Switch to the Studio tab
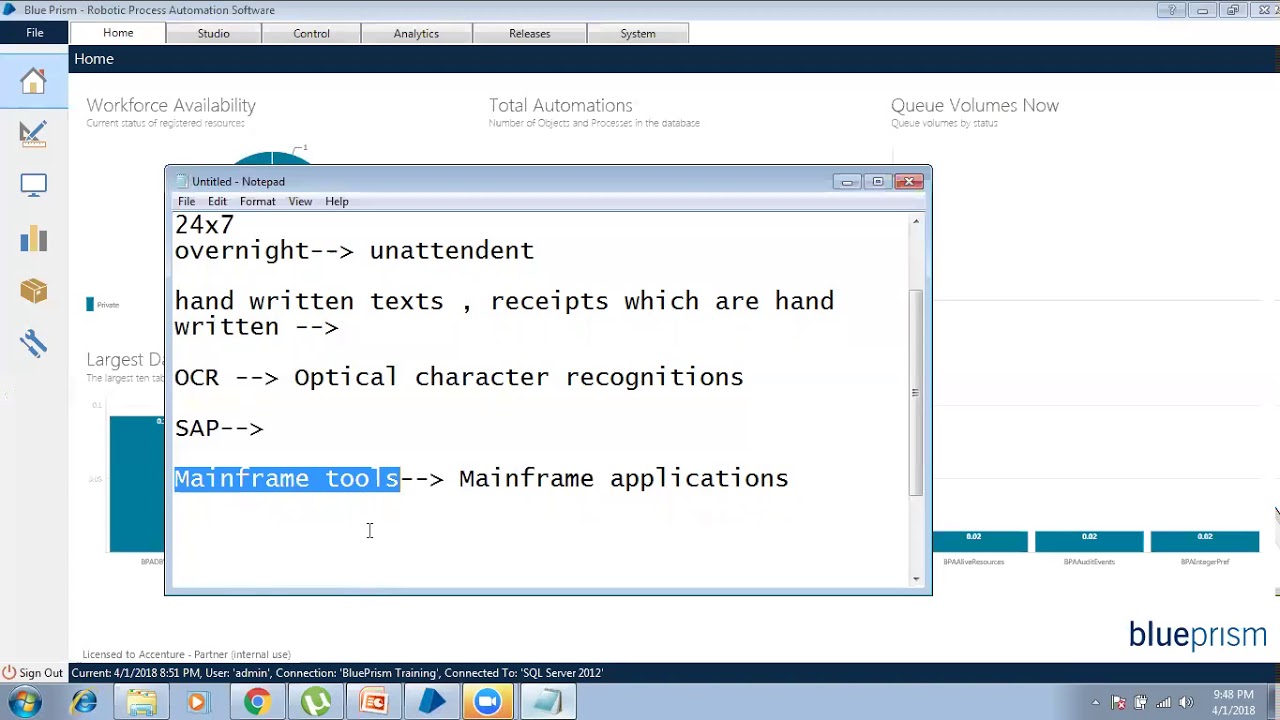The width and height of the screenshot is (1280, 720). (214, 34)
